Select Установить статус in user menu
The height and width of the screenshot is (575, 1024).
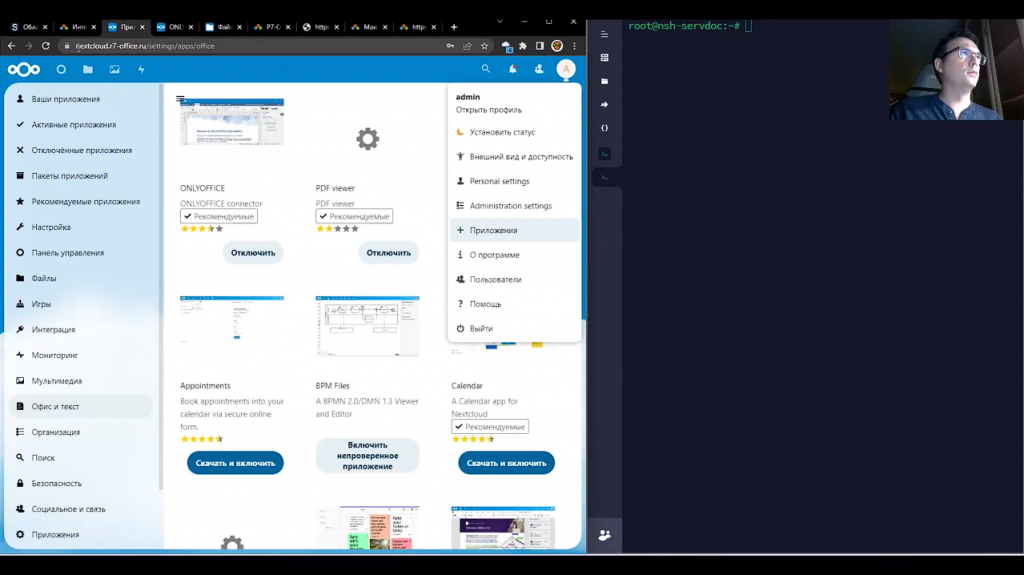coord(514,132)
